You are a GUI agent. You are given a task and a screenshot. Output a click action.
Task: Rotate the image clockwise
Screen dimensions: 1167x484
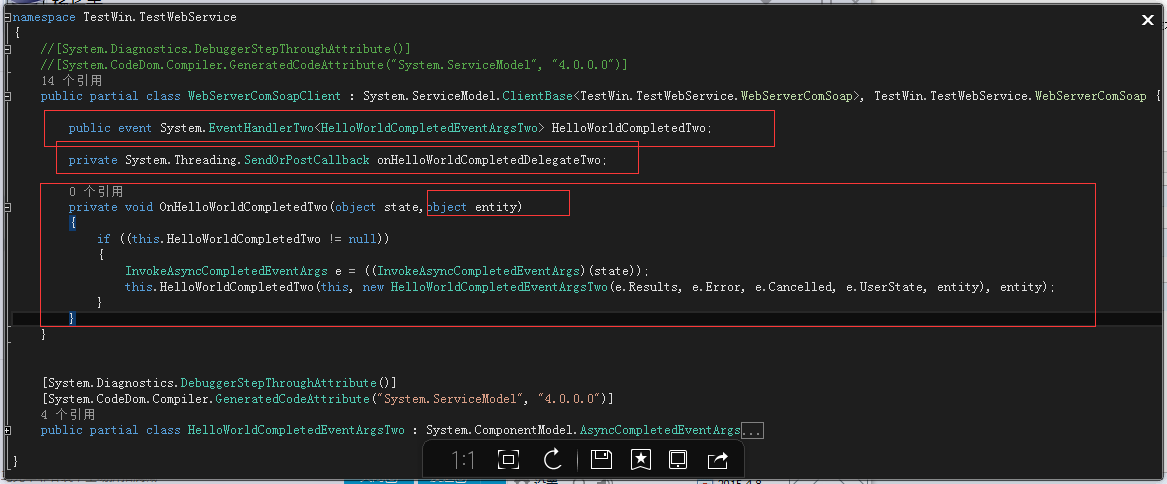pyautogui.click(x=552, y=460)
